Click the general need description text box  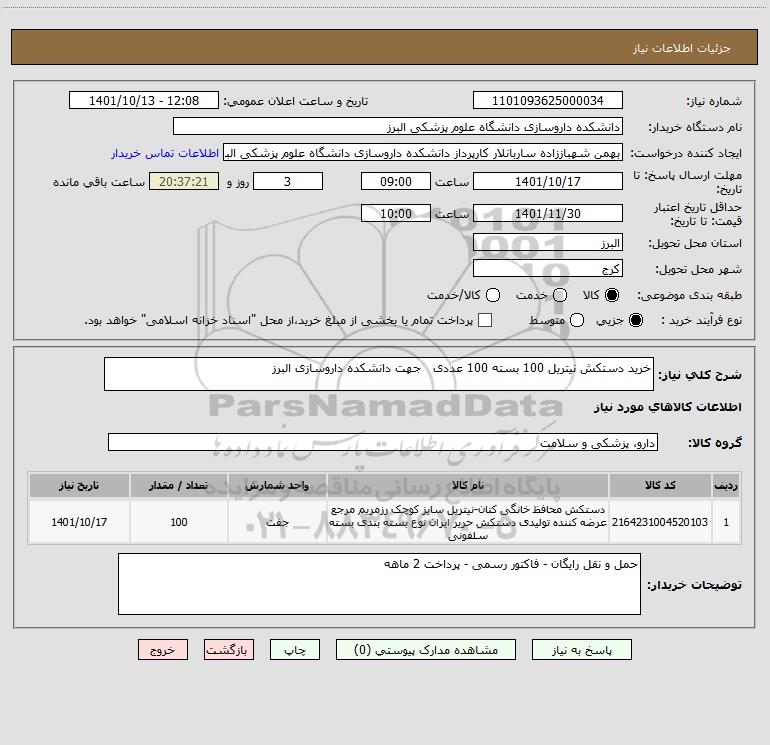[x=379, y=374]
